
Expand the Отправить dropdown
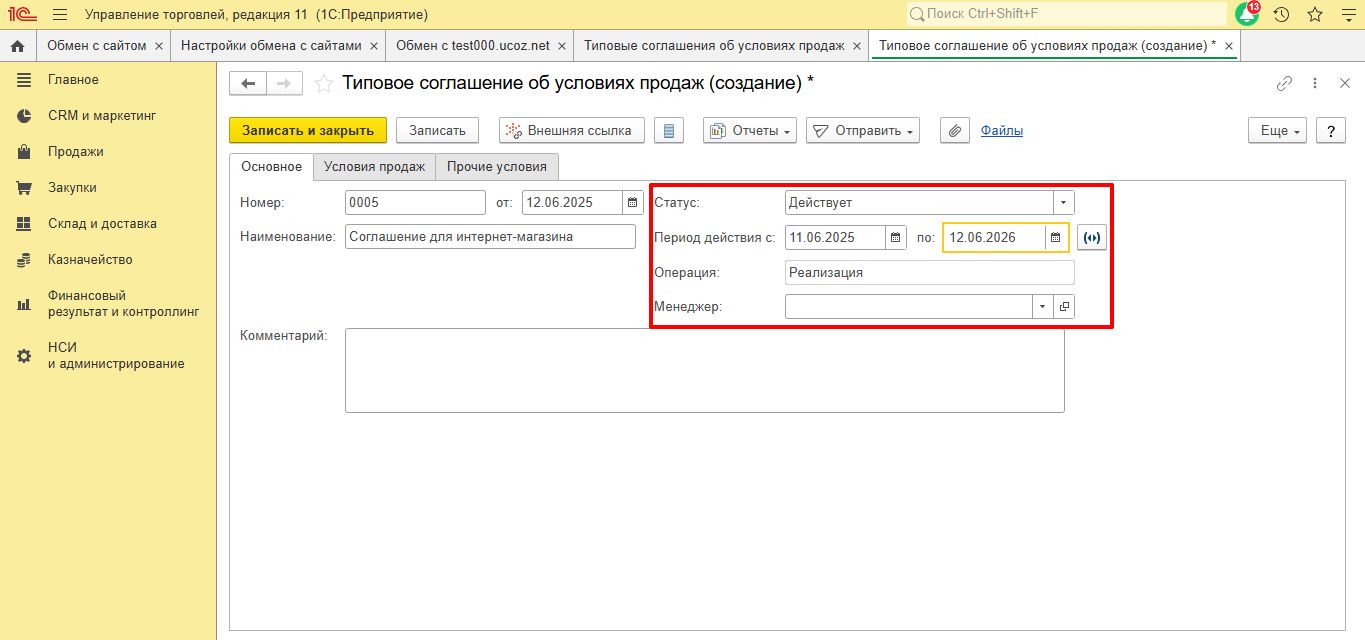point(863,131)
